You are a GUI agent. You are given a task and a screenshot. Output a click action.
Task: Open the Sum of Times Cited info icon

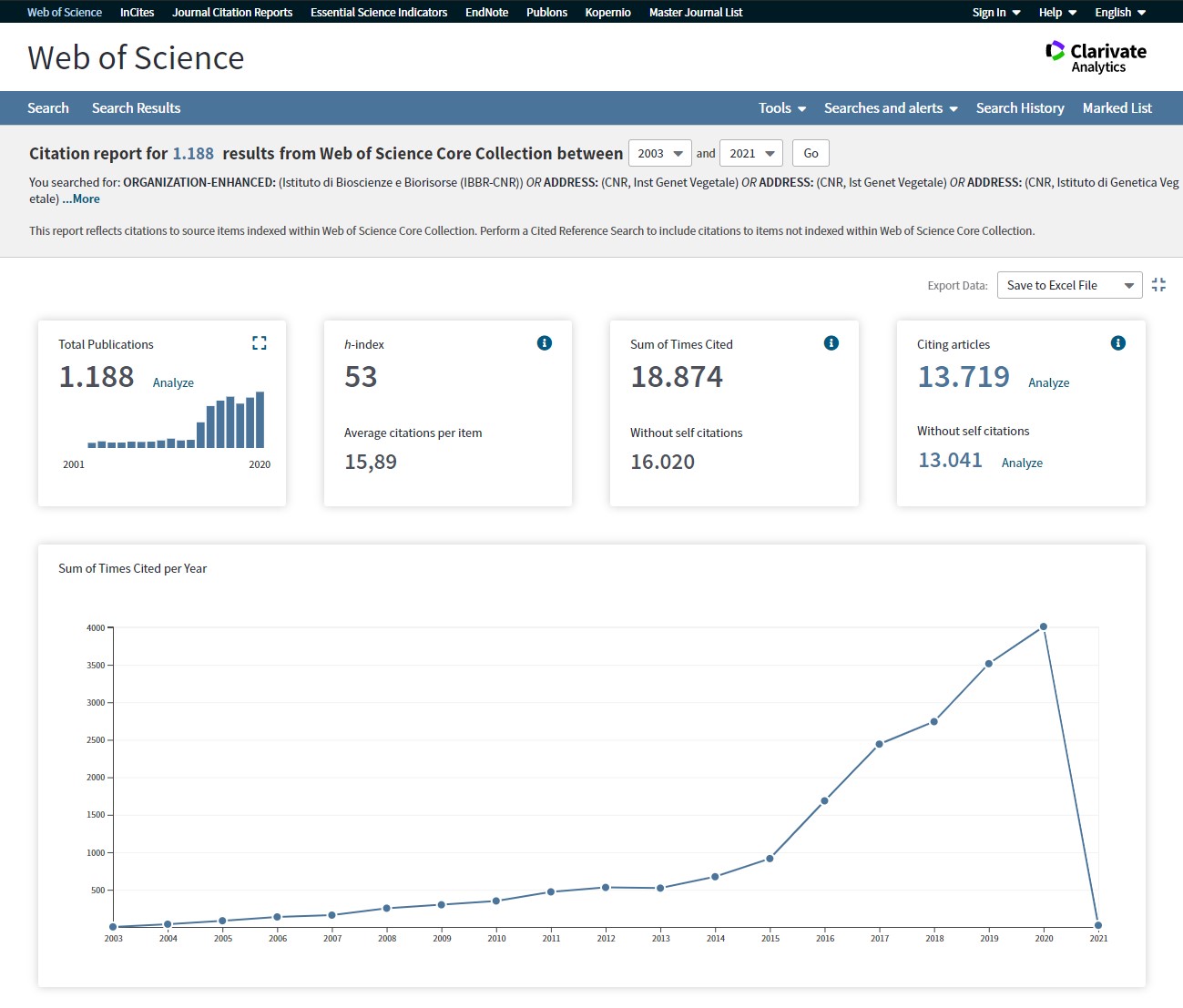click(x=831, y=343)
